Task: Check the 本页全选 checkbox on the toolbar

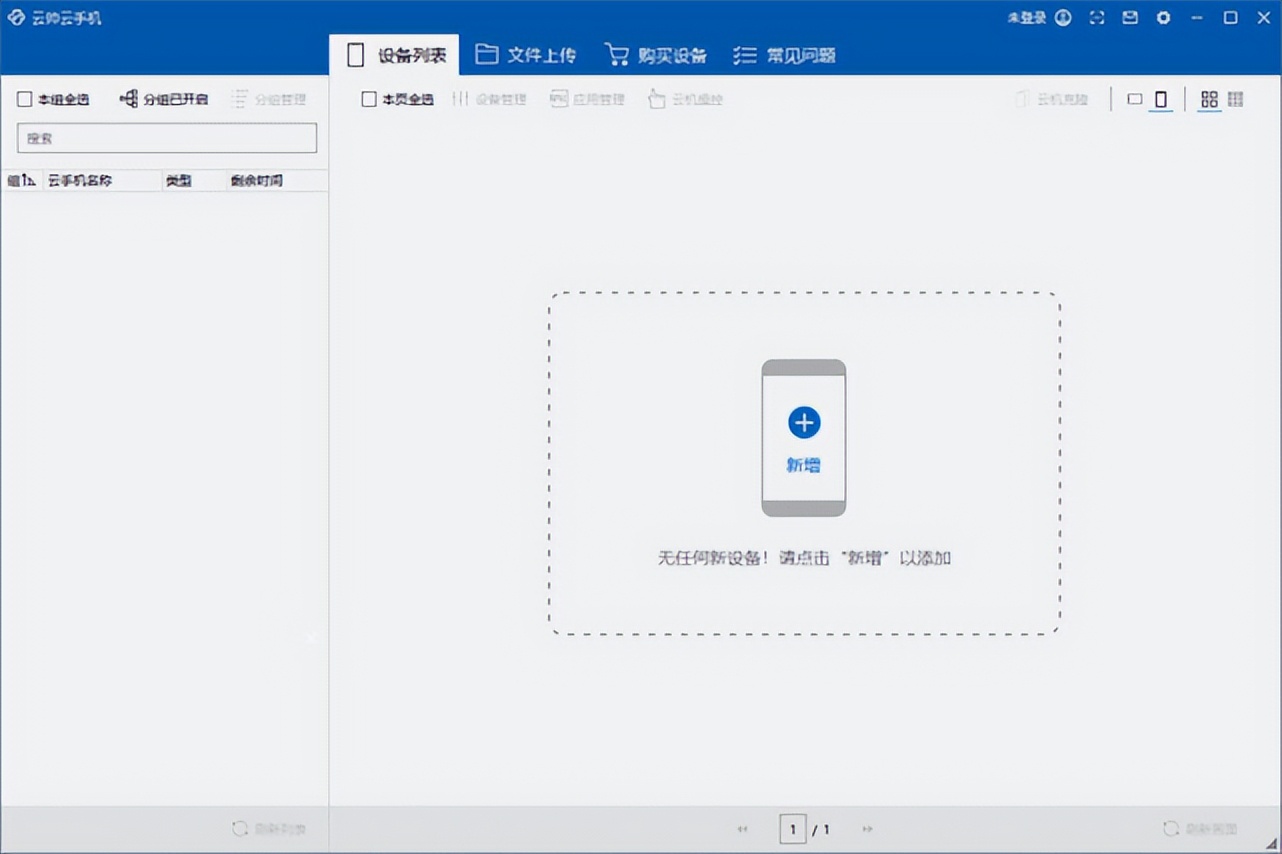Action: (369, 99)
